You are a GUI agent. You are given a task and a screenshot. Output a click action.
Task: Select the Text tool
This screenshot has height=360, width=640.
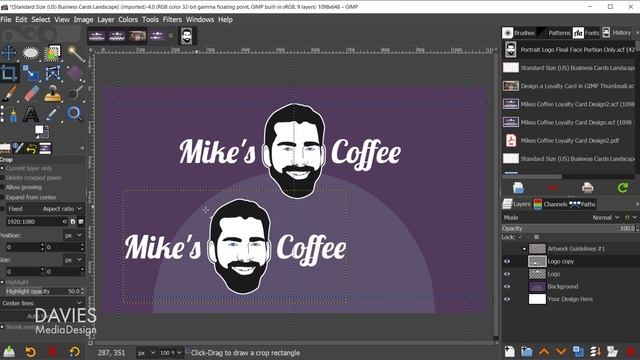click(x=31, y=114)
